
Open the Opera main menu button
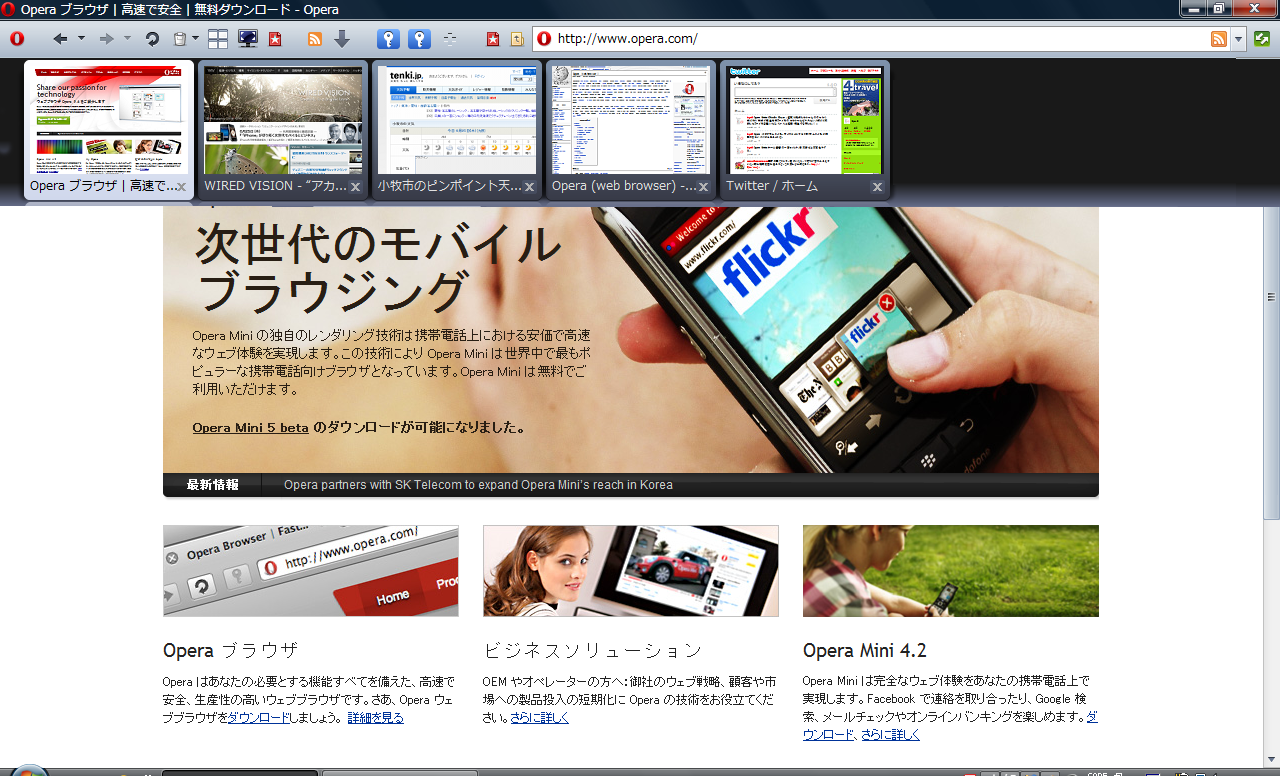(x=17, y=39)
